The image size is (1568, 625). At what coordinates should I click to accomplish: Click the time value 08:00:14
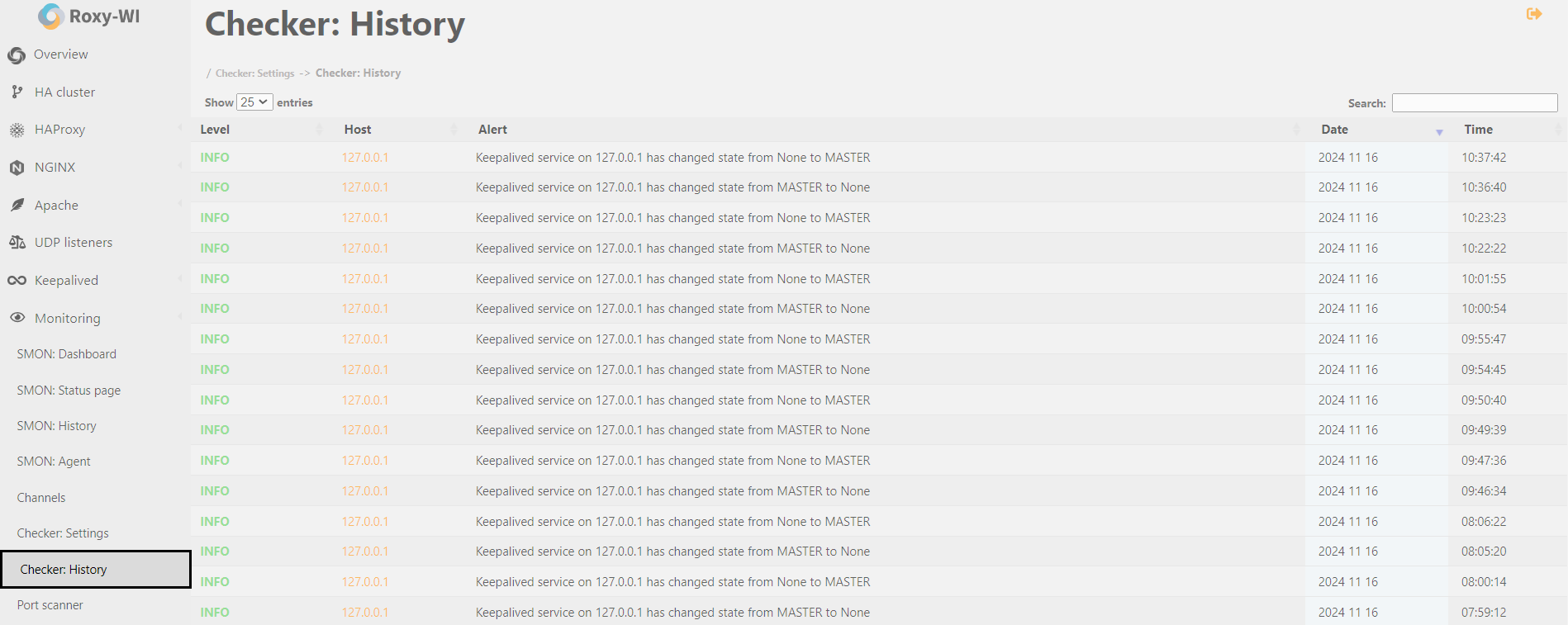pos(1484,582)
